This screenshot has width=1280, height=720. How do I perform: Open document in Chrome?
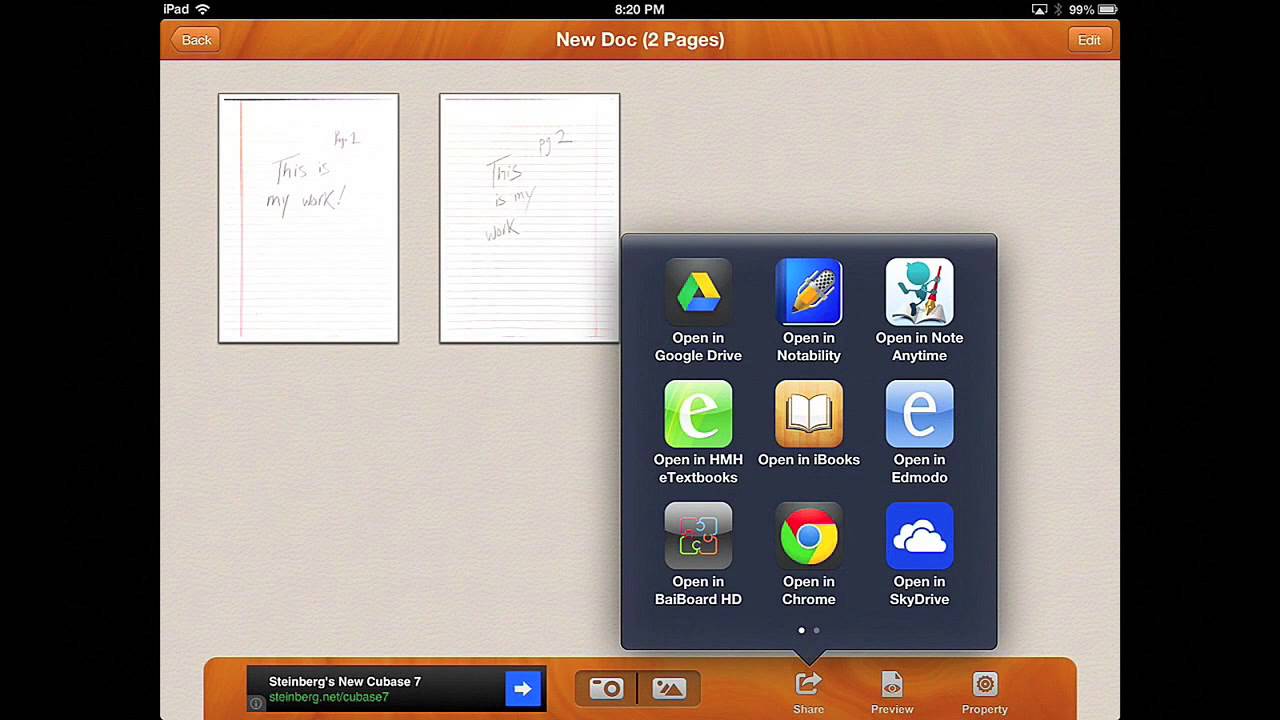(x=809, y=555)
